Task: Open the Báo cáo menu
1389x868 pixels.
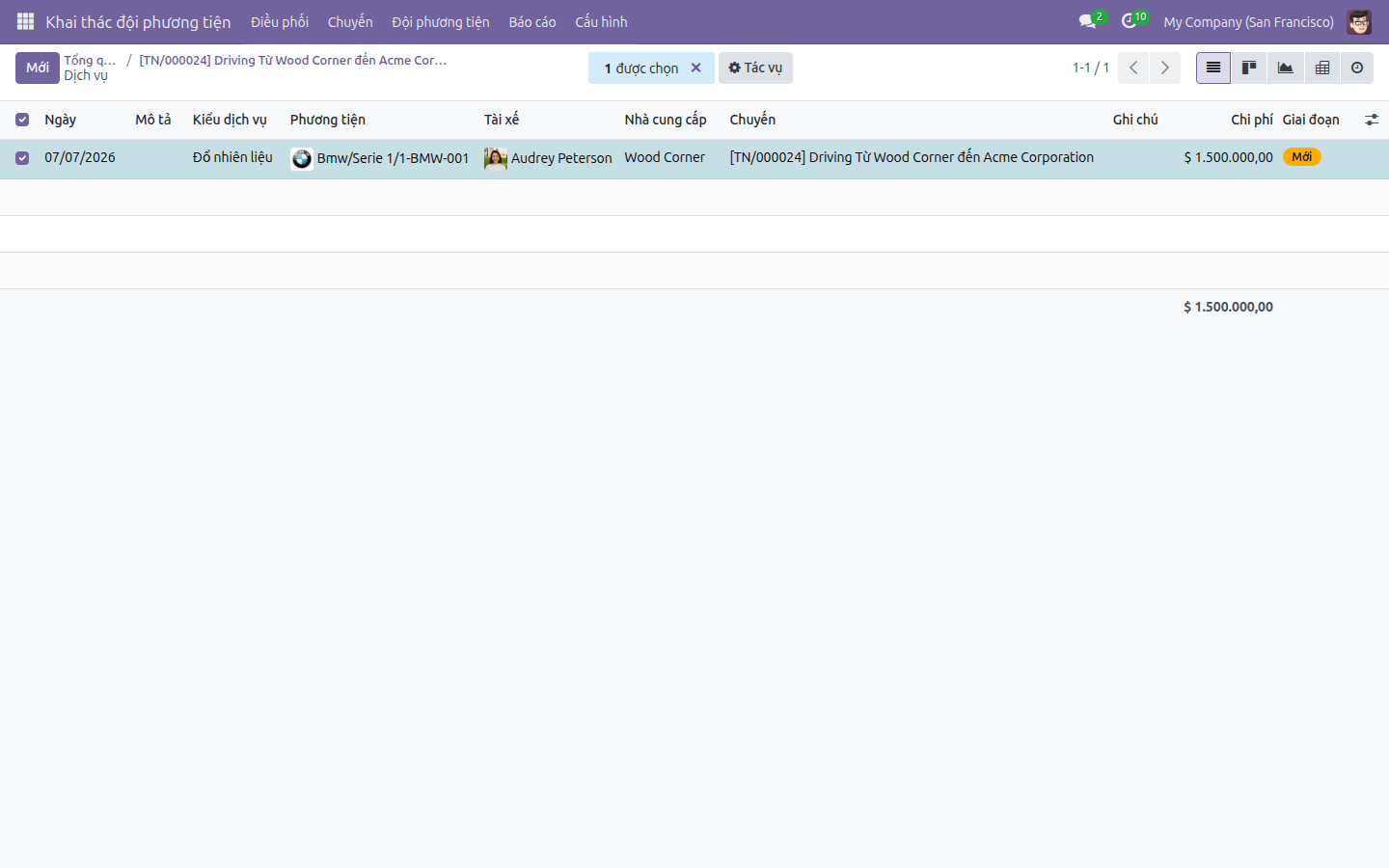Action: (x=532, y=21)
